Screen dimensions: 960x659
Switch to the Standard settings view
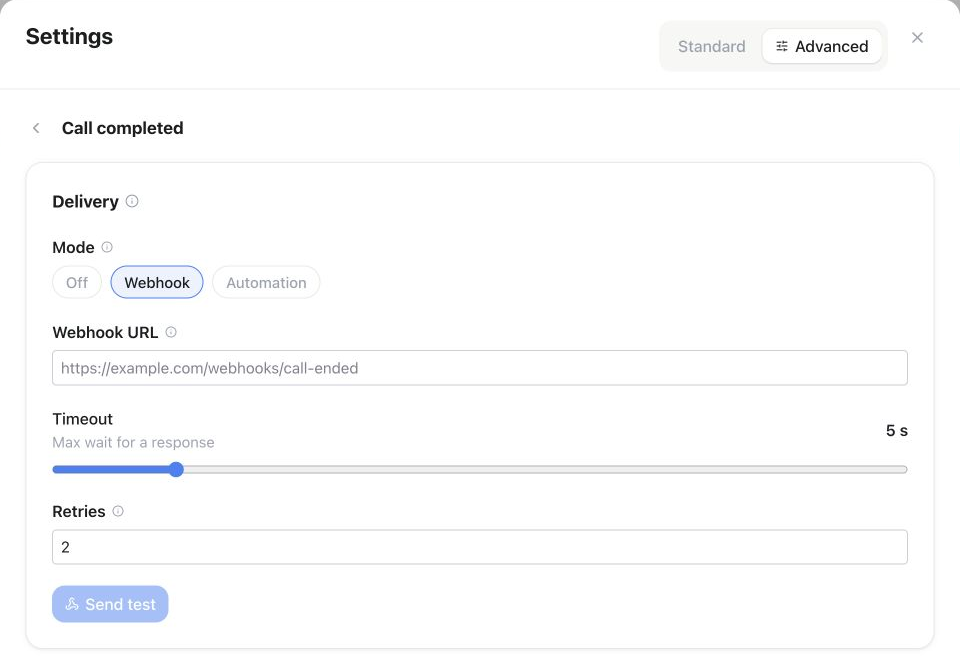tap(711, 47)
